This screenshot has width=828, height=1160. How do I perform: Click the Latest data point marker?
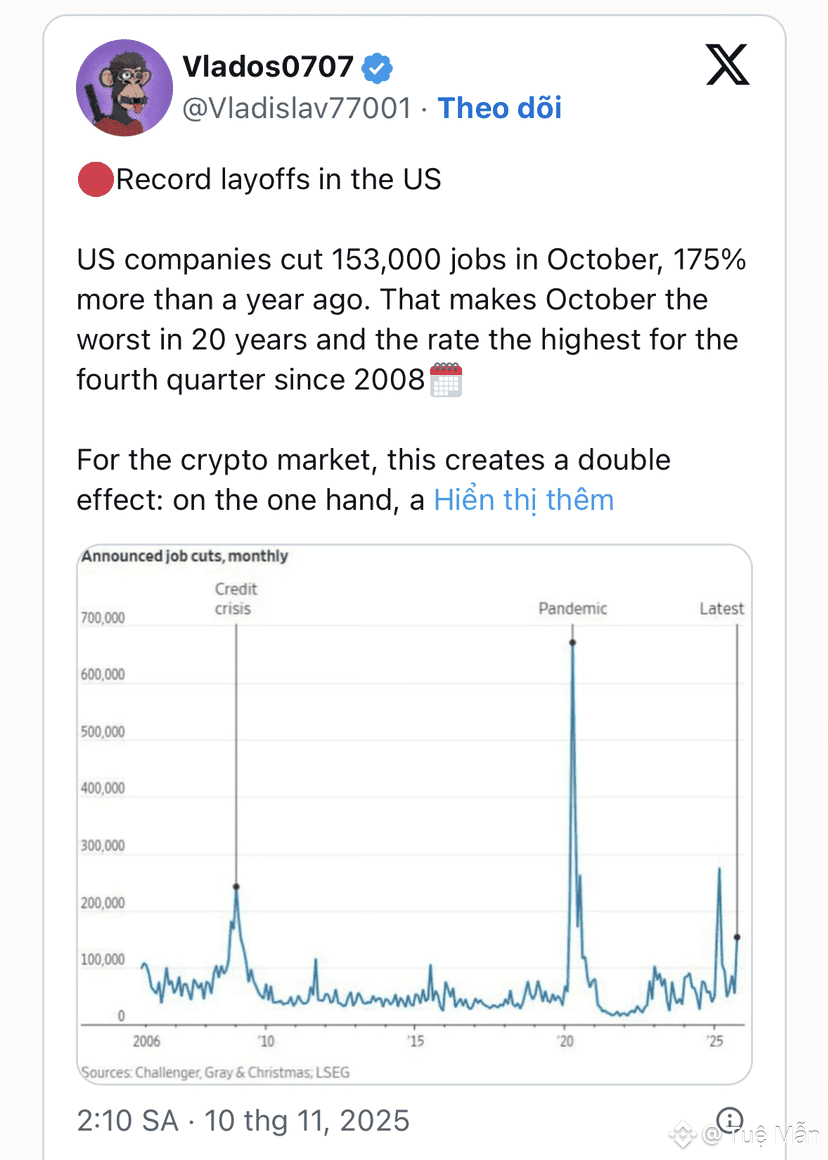coord(737,937)
